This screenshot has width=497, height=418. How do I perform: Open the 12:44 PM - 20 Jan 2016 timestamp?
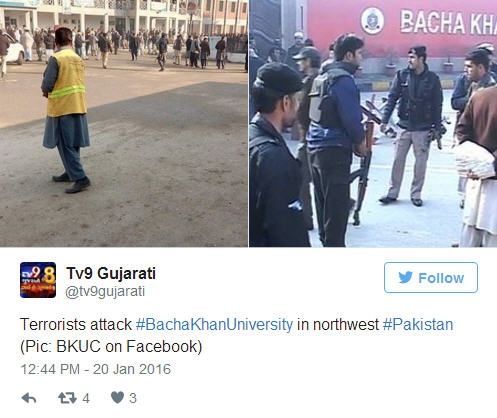(96, 369)
